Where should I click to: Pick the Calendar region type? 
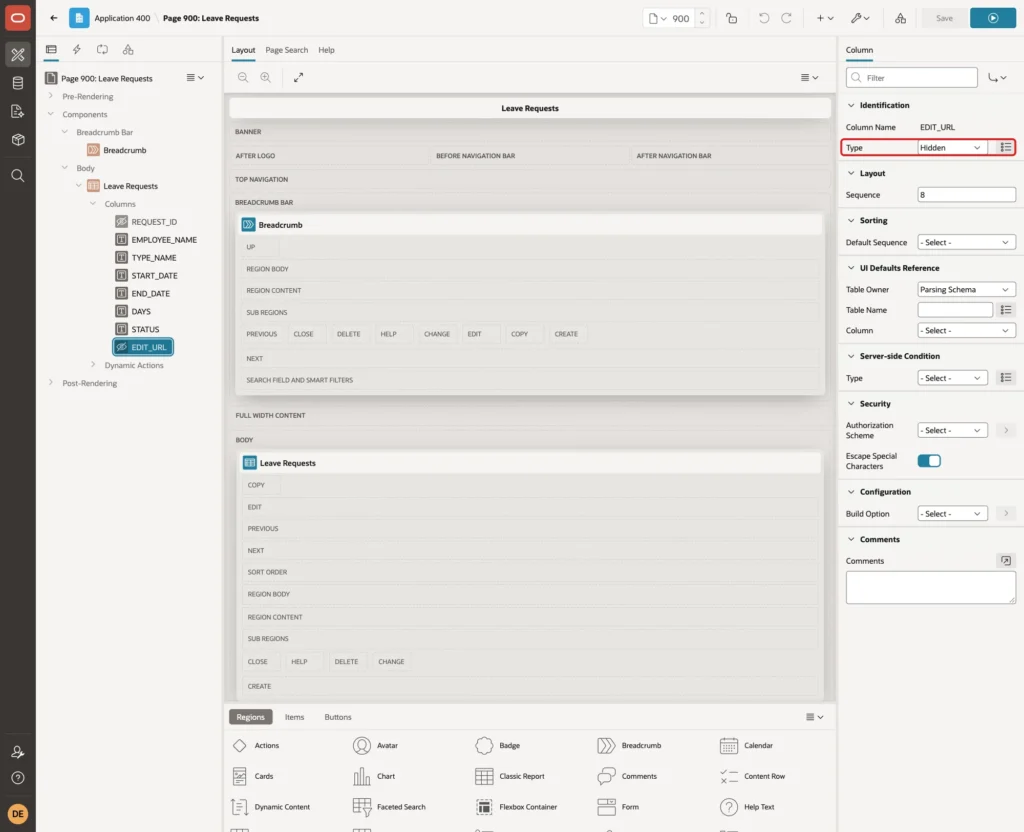click(x=746, y=746)
